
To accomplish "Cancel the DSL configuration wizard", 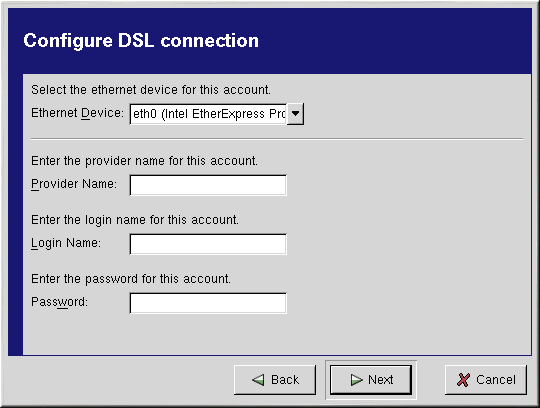I will click(486, 380).
